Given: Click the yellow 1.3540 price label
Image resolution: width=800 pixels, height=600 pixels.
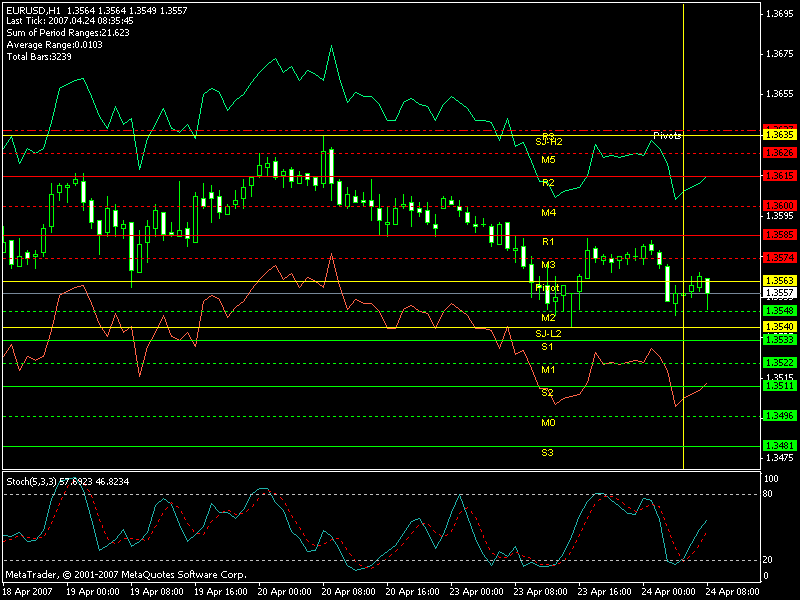Looking at the screenshot, I should pyautogui.click(x=779, y=327).
